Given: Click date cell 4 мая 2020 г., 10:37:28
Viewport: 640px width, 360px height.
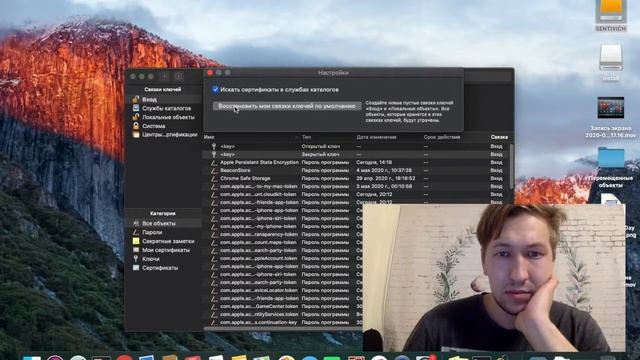Looking at the screenshot, I should point(384,170).
